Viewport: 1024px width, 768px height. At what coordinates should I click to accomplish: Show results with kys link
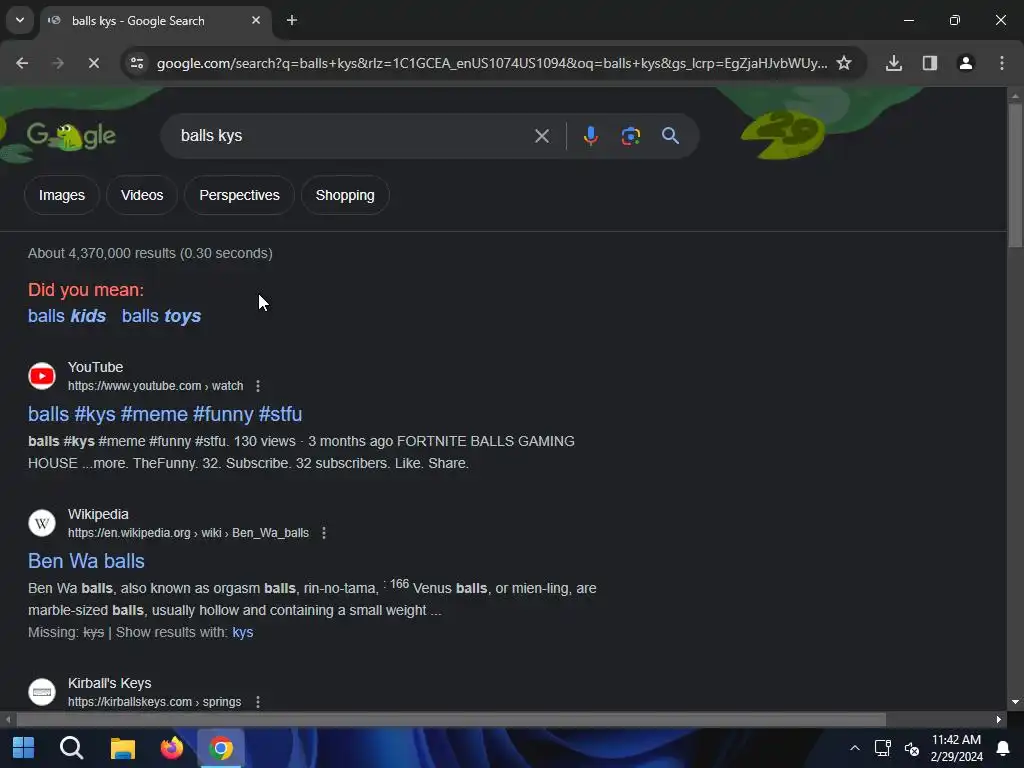click(x=242, y=632)
